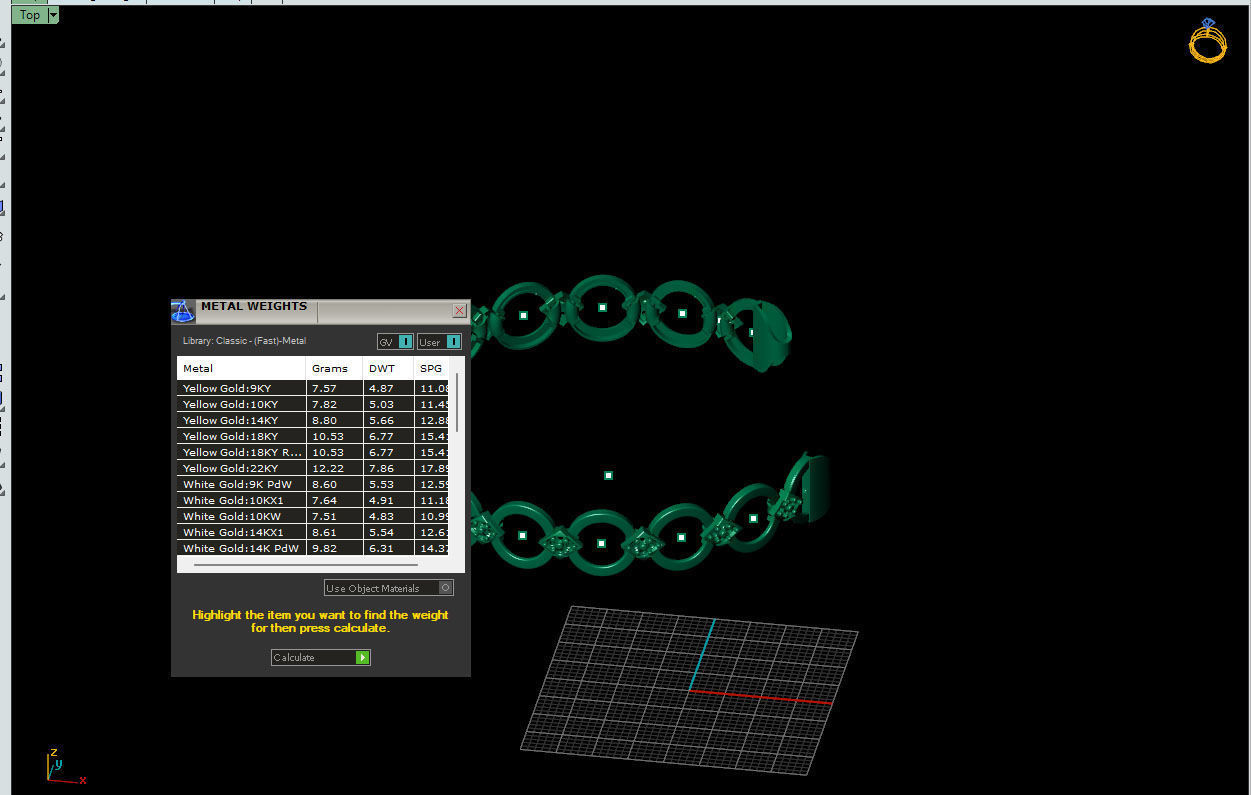Click the 12.22 grams cell
Image resolution: width=1251 pixels, height=795 pixels.
[334, 468]
